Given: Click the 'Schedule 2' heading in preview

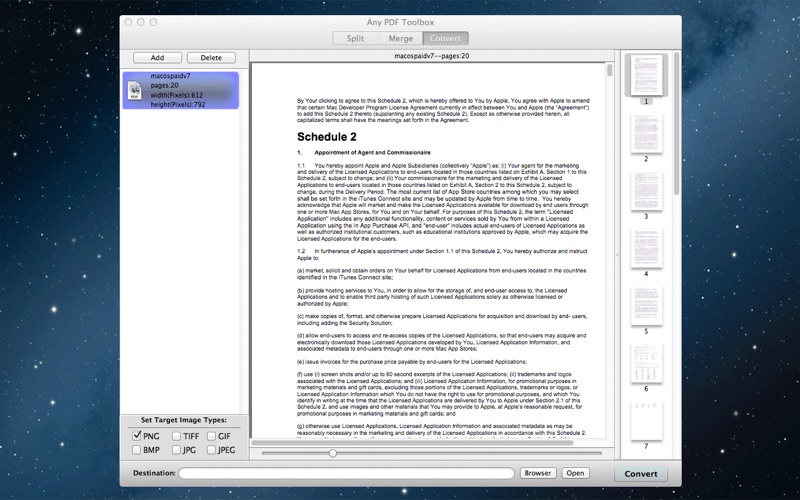Looking at the screenshot, I should click(x=327, y=137).
